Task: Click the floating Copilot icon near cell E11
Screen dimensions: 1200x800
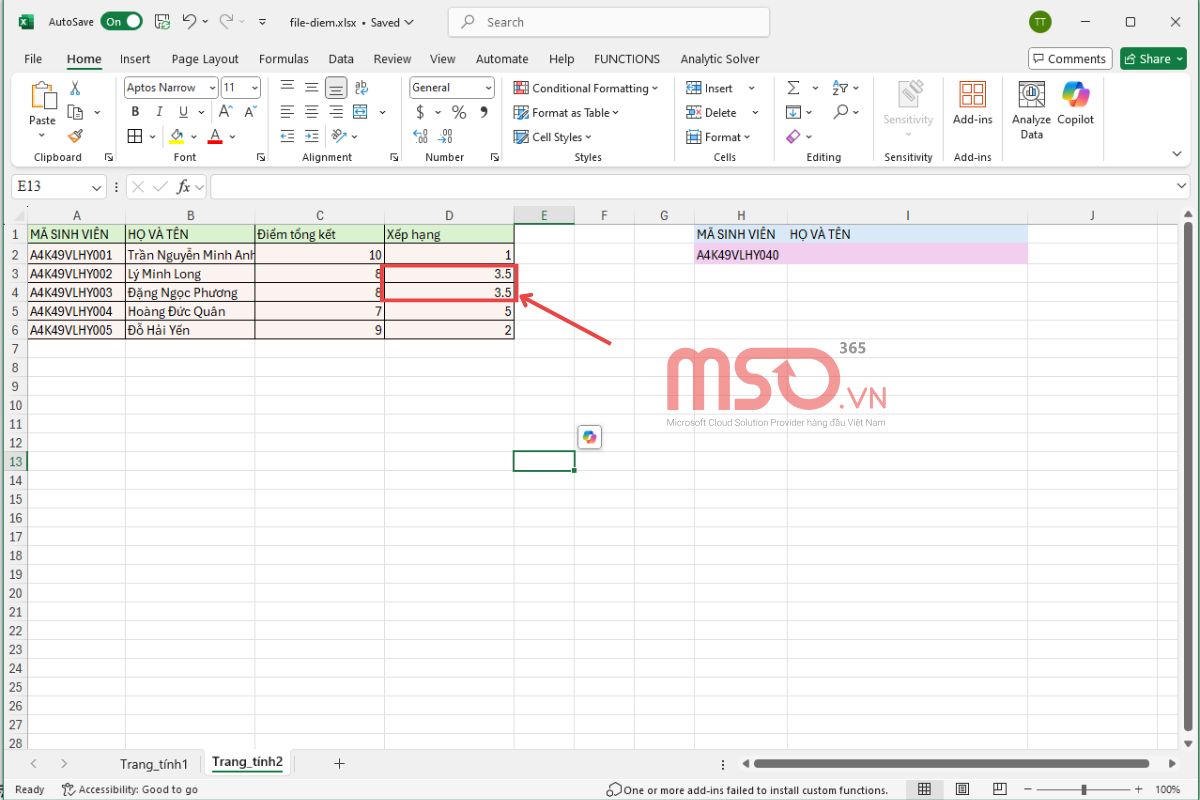Action: coord(589,437)
